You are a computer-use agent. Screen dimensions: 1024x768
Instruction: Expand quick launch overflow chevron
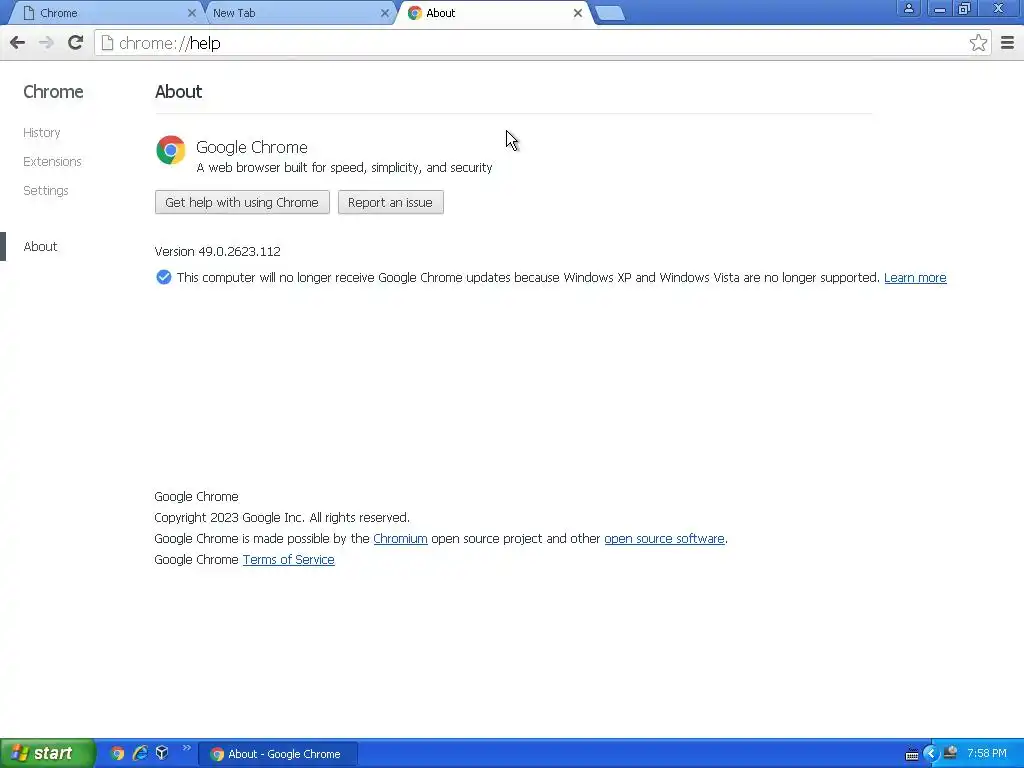pos(187,748)
